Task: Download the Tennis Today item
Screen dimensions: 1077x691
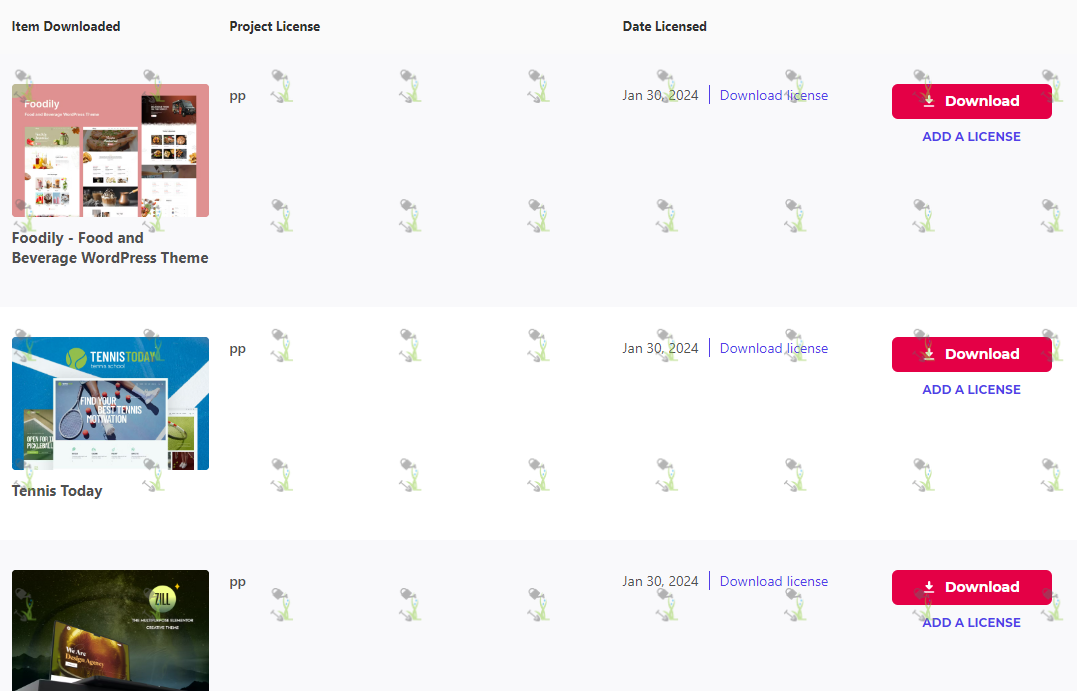Action: [971, 354]
